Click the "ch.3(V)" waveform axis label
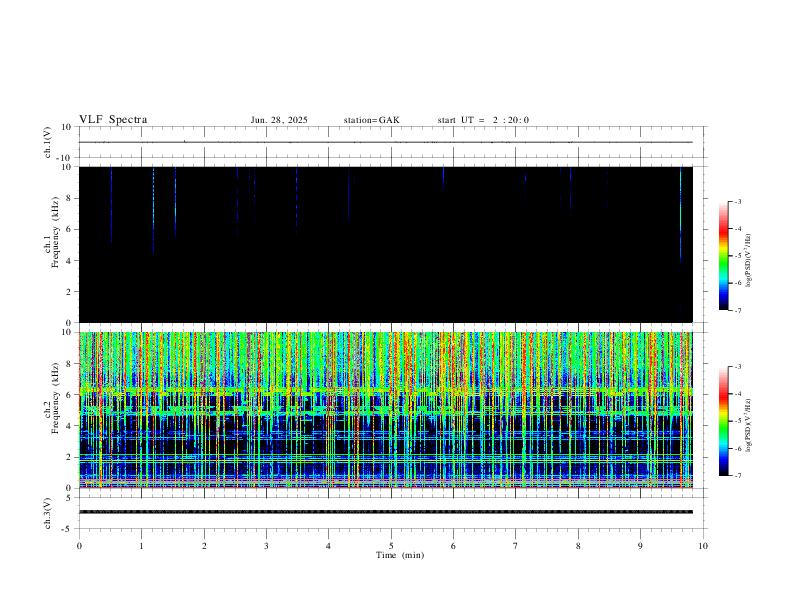Viewport: 792px width, 612px height. pyautogui.click(x=47, y=513)
